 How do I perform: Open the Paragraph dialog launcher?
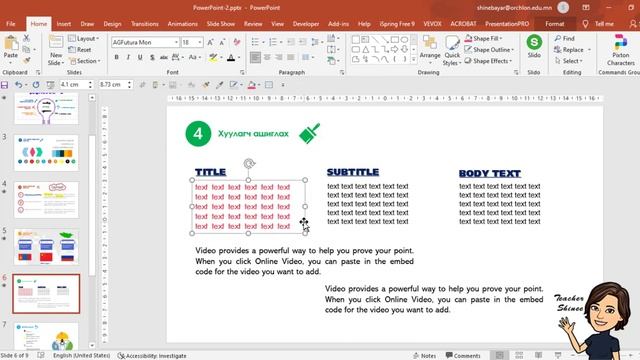[x=342, y=72]
